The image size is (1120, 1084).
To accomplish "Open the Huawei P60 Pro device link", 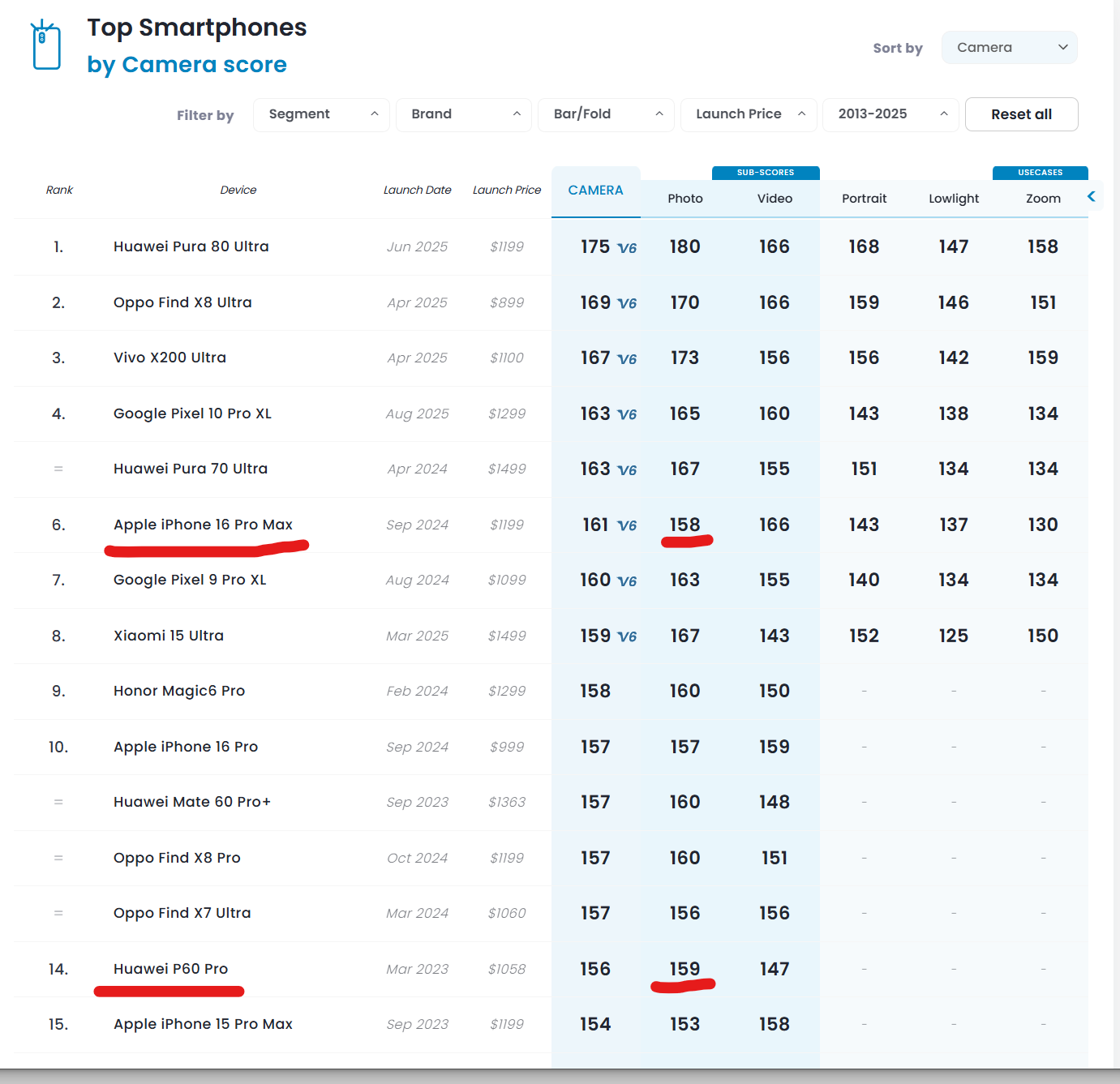I will 170,969.
